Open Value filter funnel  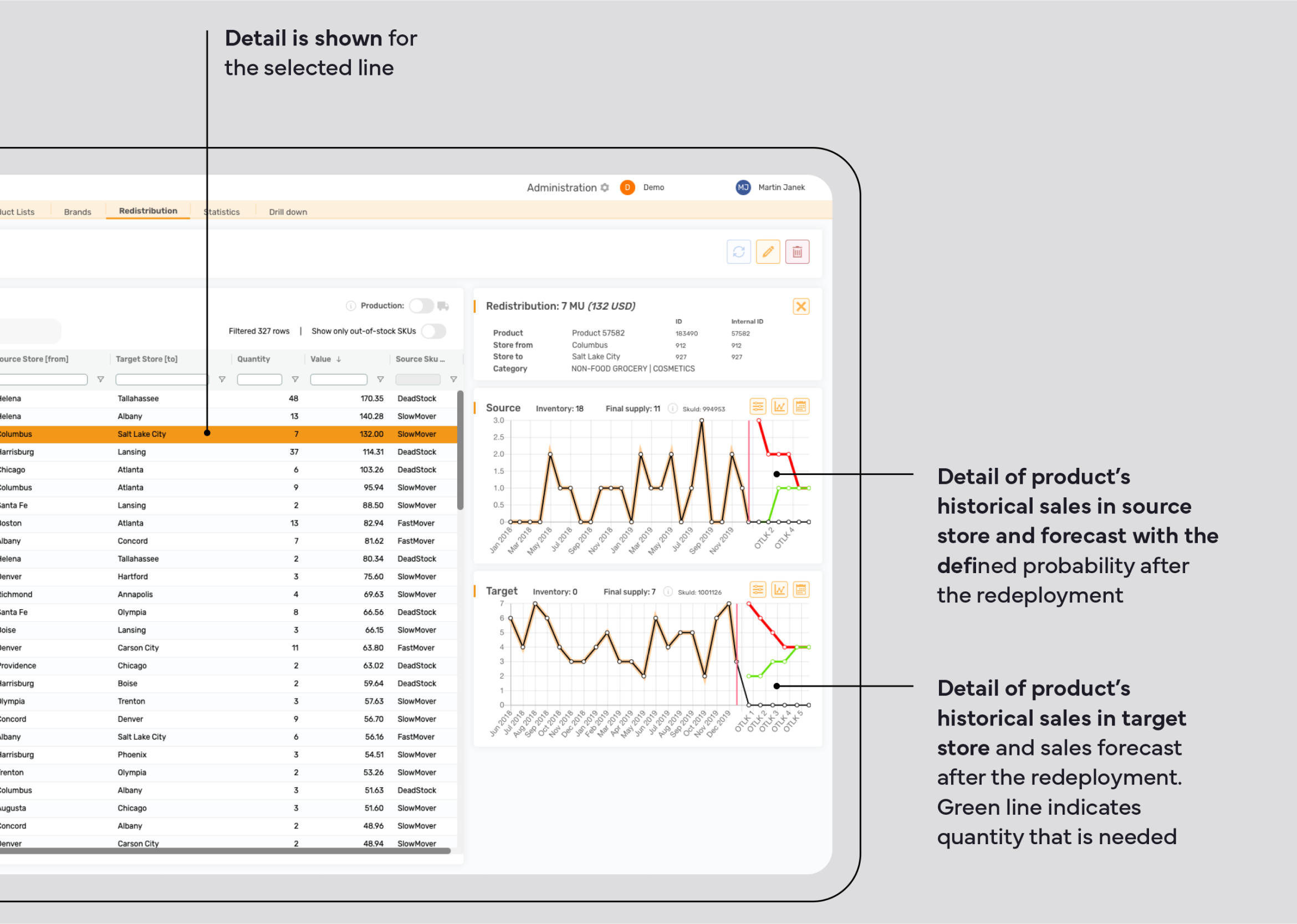(x=381, y=380)
